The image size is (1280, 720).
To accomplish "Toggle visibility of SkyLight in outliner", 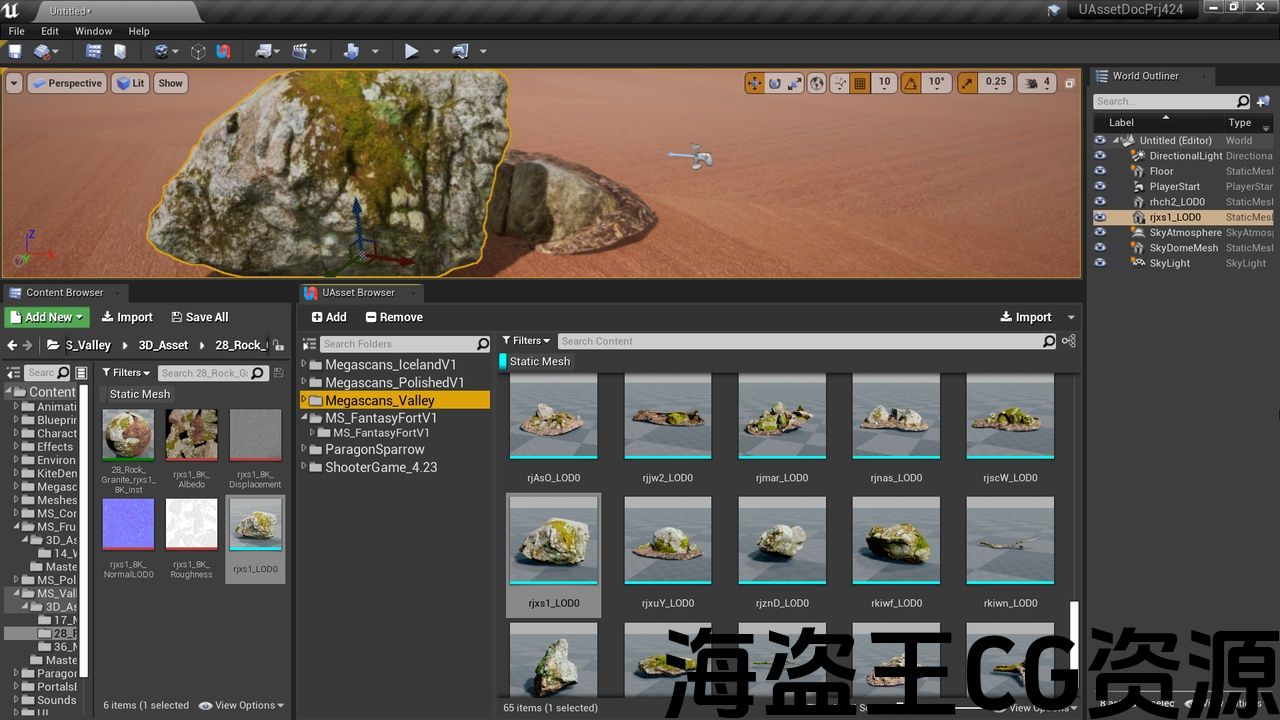I will 1100,263.
